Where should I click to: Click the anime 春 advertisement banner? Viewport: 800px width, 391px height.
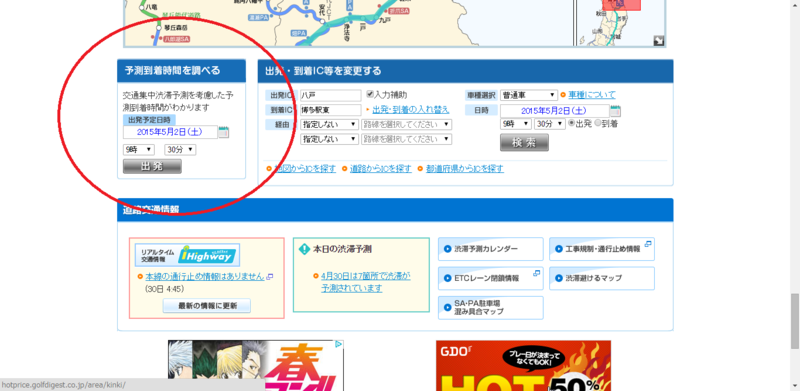[x=256, y=365]
